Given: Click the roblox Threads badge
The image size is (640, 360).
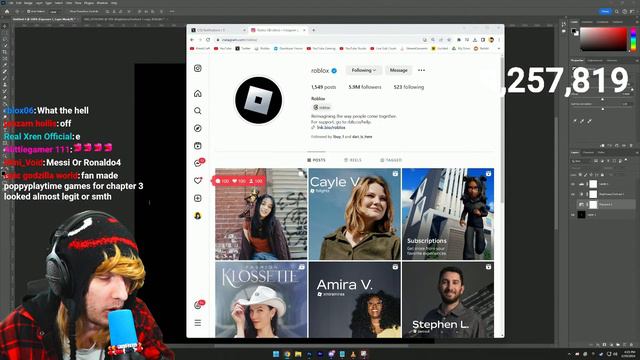Looking at the screenshot, I should coord(322,107).
